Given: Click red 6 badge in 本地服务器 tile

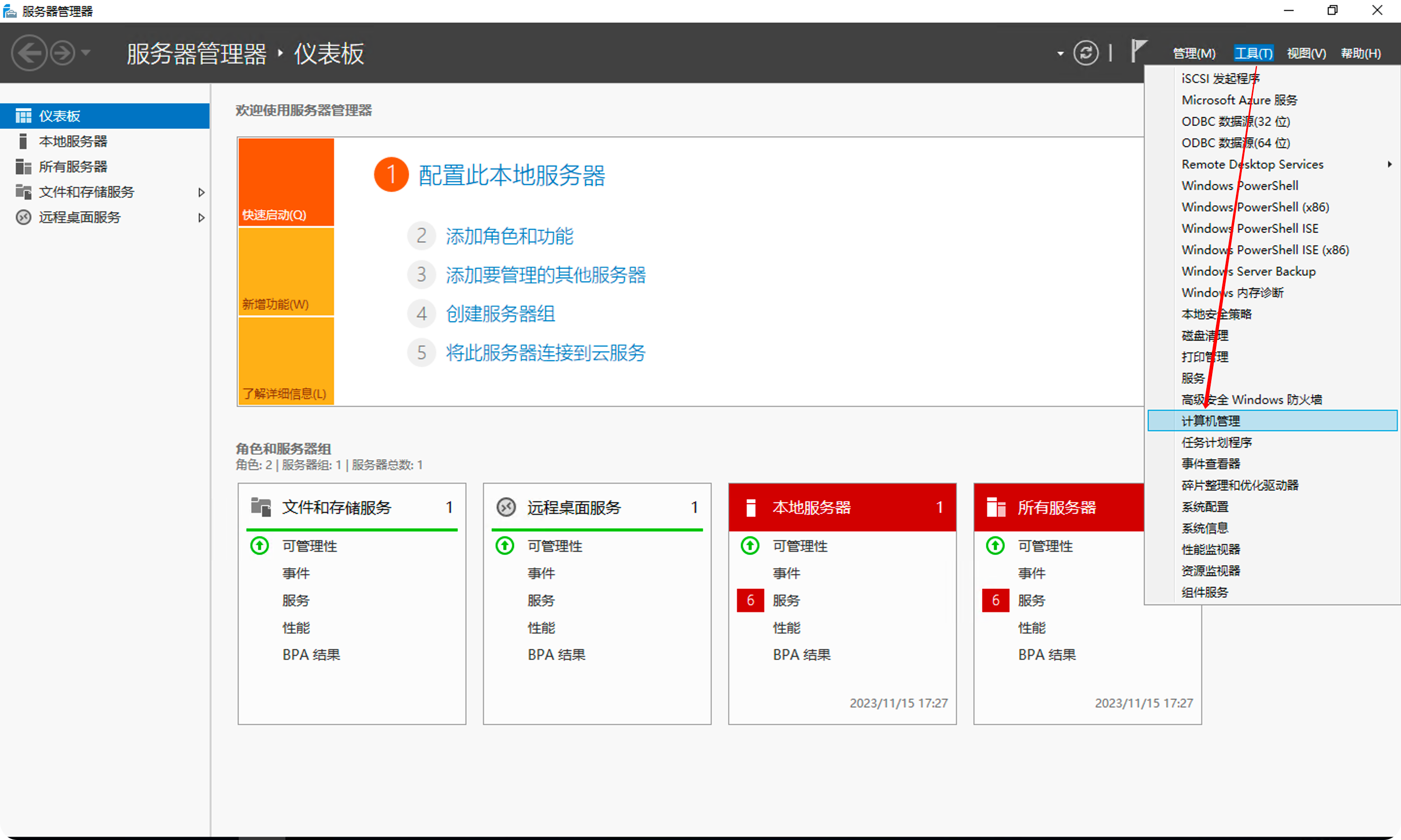Looking at the screenshot, I should click(x=751, y=601).
